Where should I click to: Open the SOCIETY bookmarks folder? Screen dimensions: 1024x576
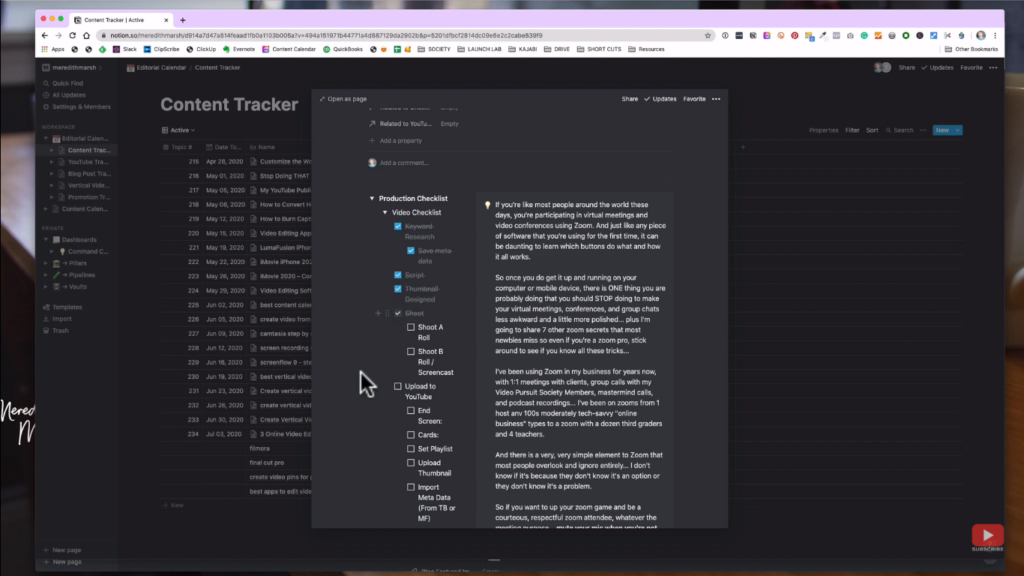click(x=434, y=49)
